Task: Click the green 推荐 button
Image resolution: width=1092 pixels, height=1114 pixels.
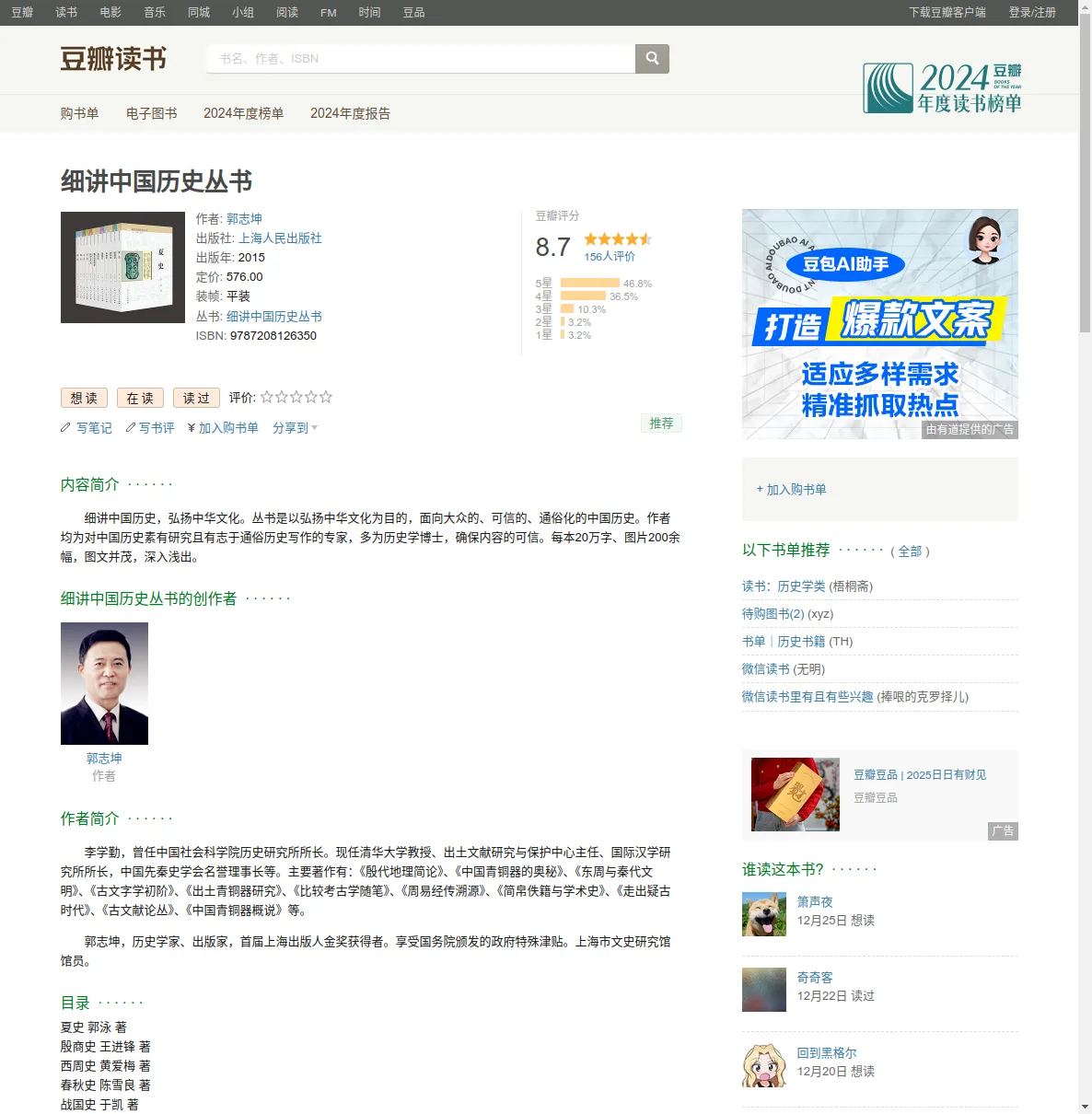Action: (661, 424)
